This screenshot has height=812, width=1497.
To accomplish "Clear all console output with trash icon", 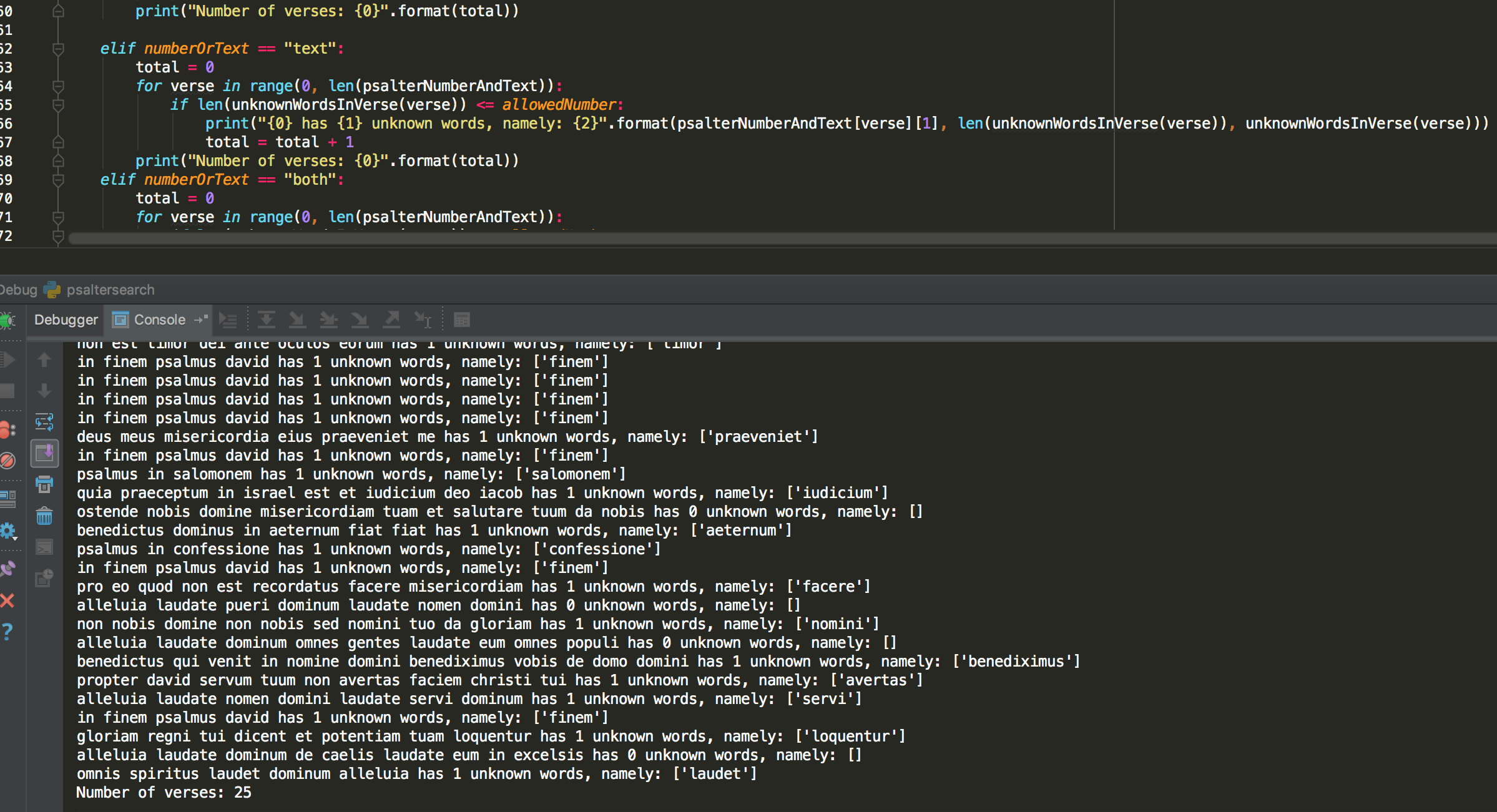I will 44,516.
